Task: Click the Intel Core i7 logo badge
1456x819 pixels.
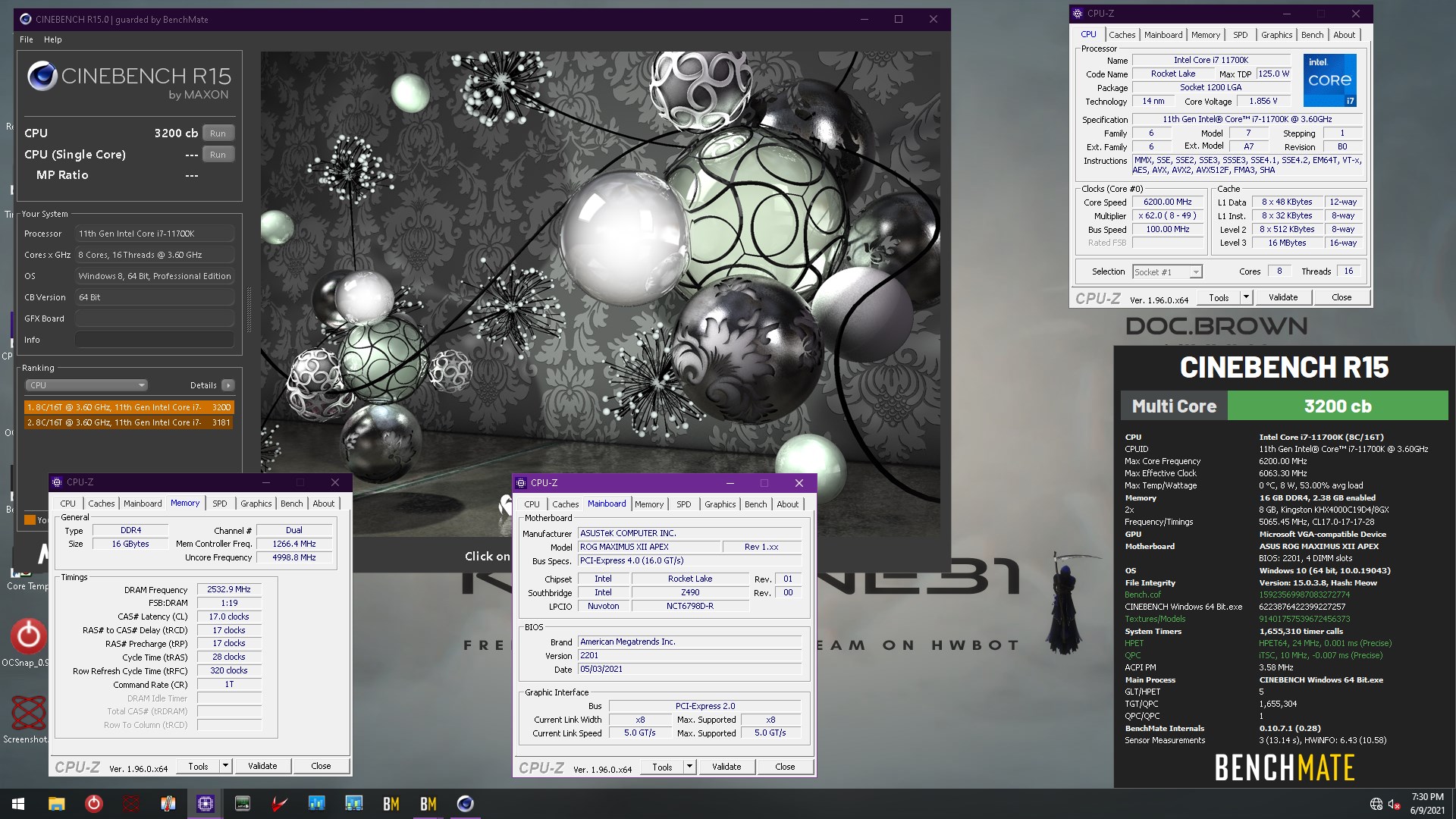Action: click(x=1329, y=80)
